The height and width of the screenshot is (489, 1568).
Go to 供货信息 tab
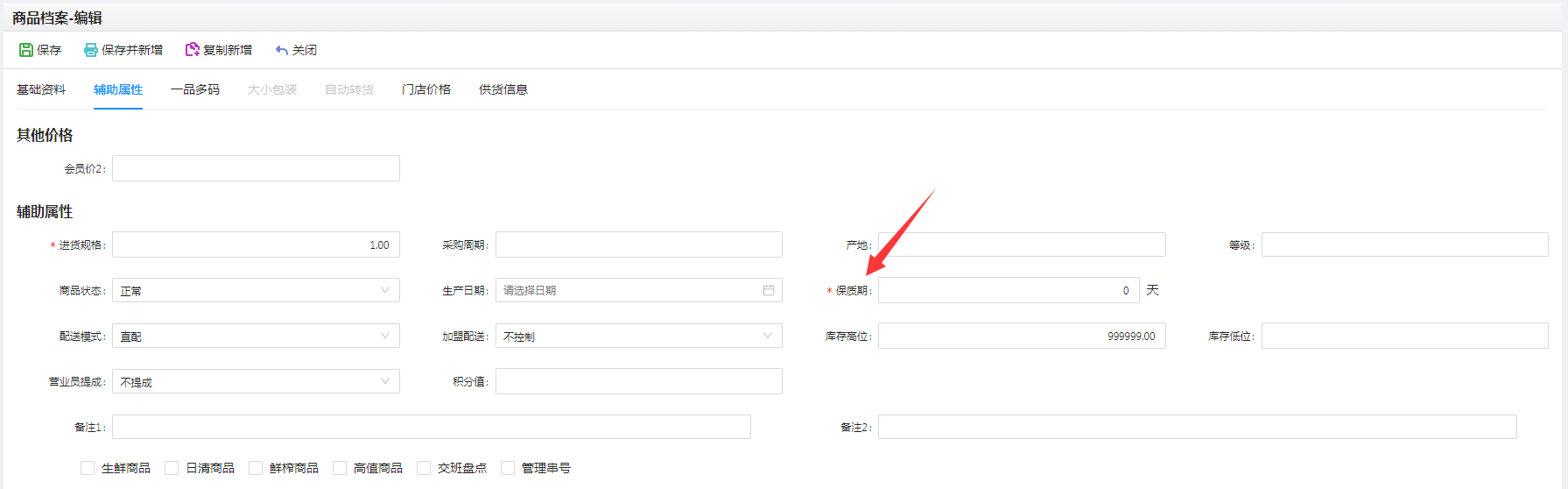click(503, 89)
